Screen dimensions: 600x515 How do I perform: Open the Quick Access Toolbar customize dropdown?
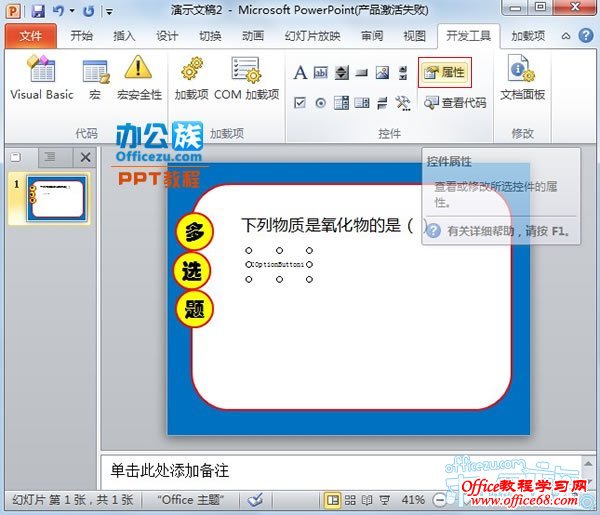(109, 11)
